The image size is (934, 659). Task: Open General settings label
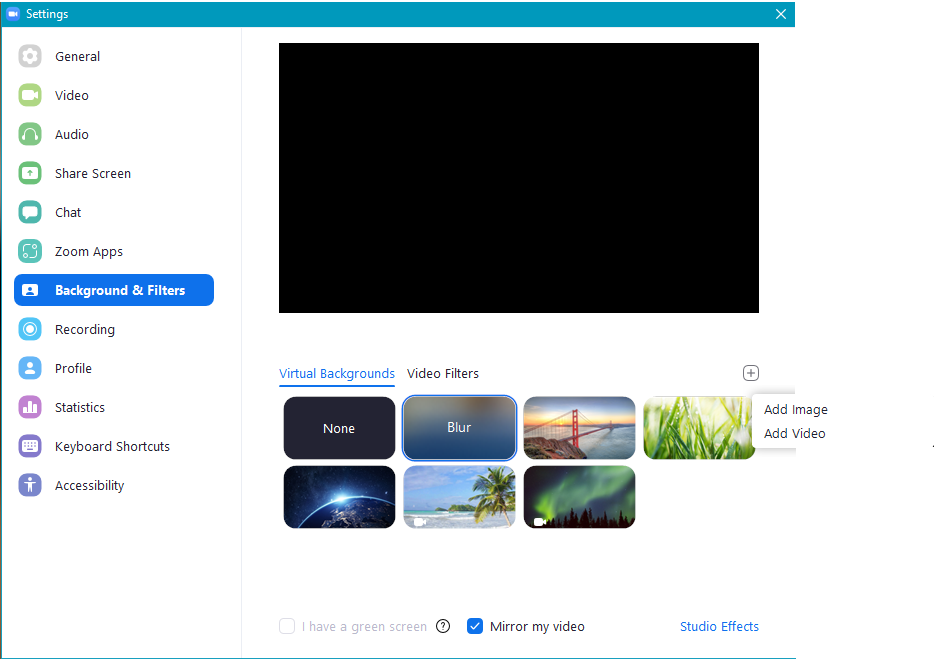coord(77,57)
